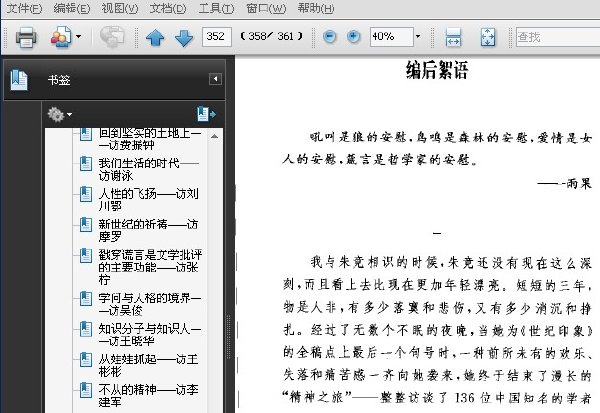The image size is (600, 413).
Task: Expand the collaboration icon dropdown arrow
Action: pyautogui.click(x=78, y=37)
